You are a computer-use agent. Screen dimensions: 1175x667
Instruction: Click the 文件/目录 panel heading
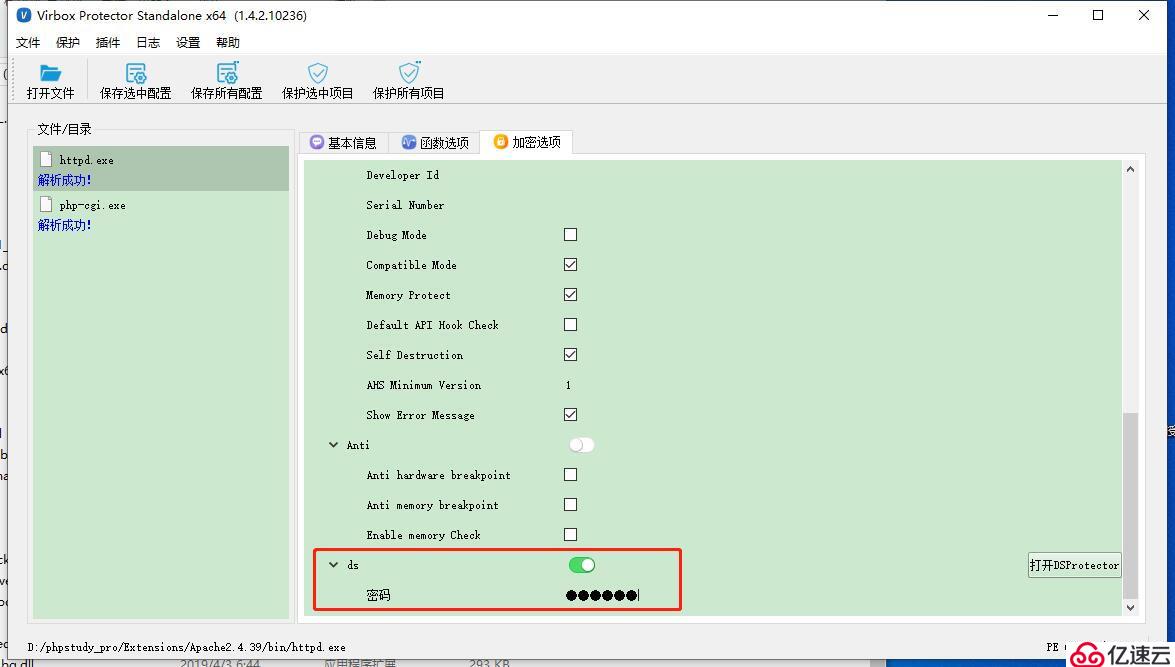64,129
